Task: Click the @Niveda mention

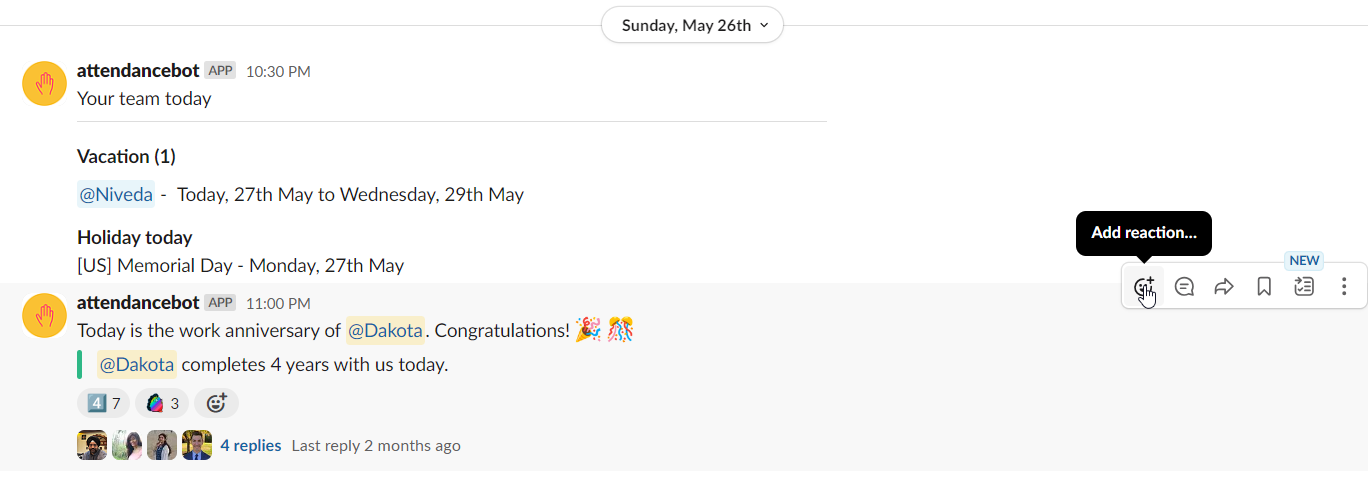Action: pyautogui.click(x=116, y=194)
